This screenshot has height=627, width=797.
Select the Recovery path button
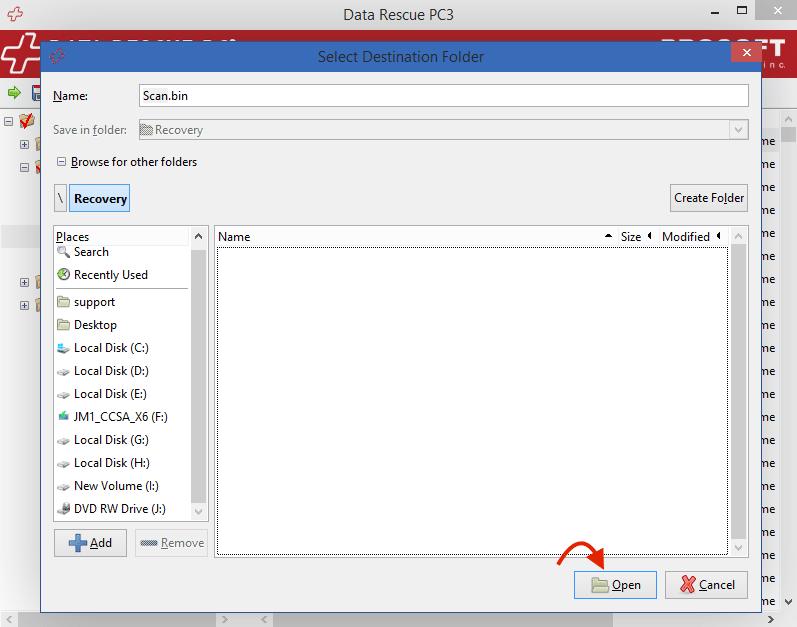coord(100,198)
